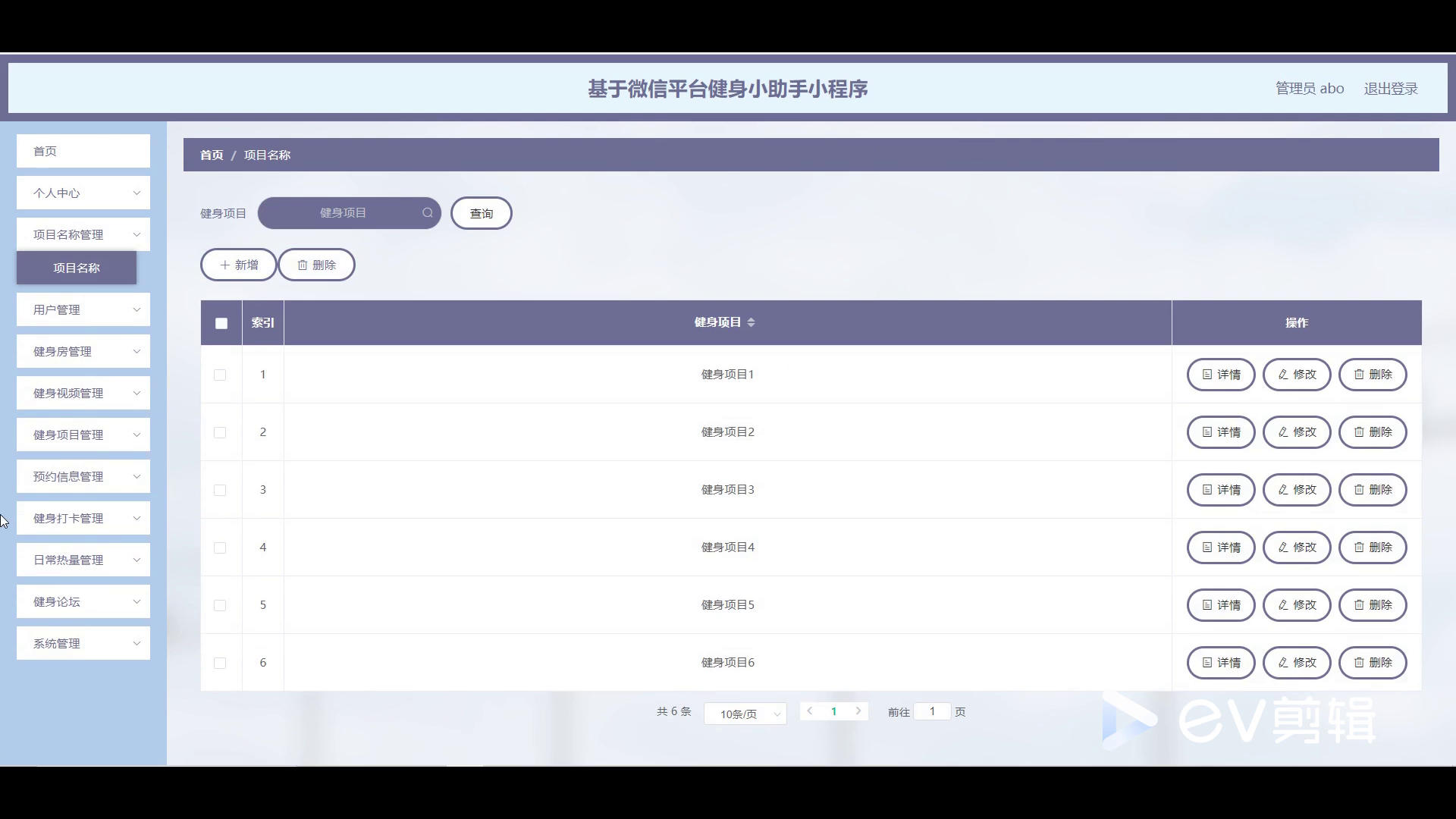Collapse 项目名称管理 sidebar menu
This screenshot has height=819, width=1456.
[x=83, y=235]
